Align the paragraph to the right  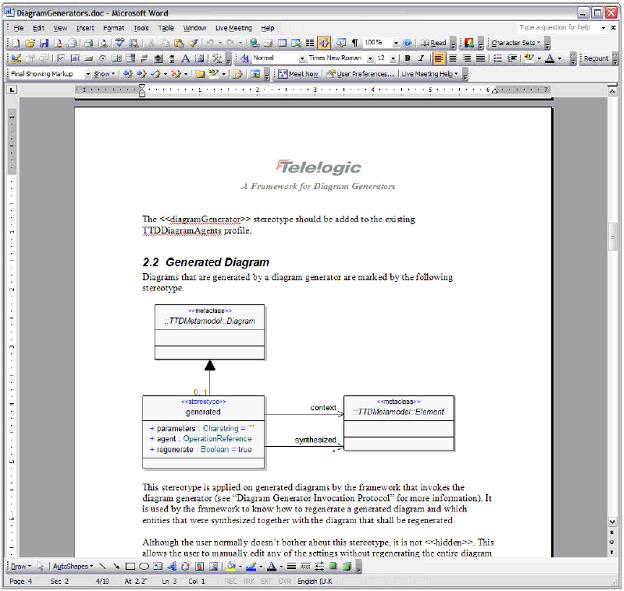tap(467, 59)
